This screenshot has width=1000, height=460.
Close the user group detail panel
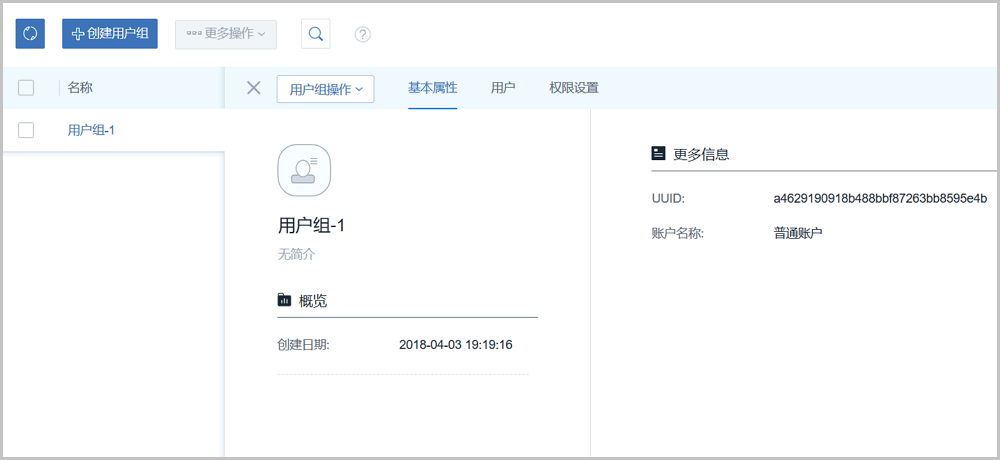(x=254, y=88)
